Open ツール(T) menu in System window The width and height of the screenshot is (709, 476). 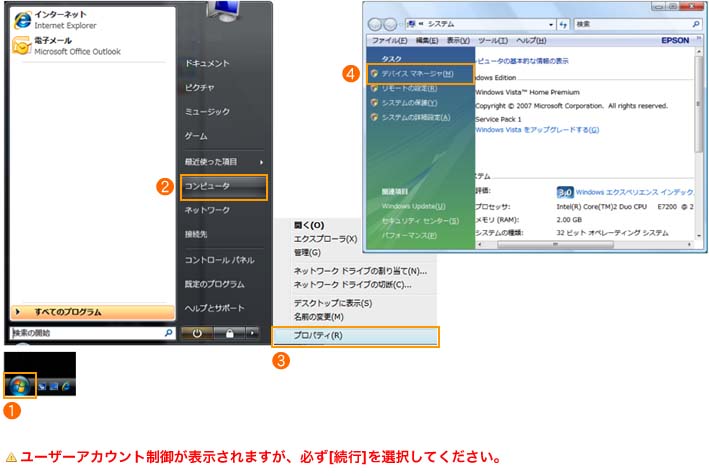(x=493, y=41)
